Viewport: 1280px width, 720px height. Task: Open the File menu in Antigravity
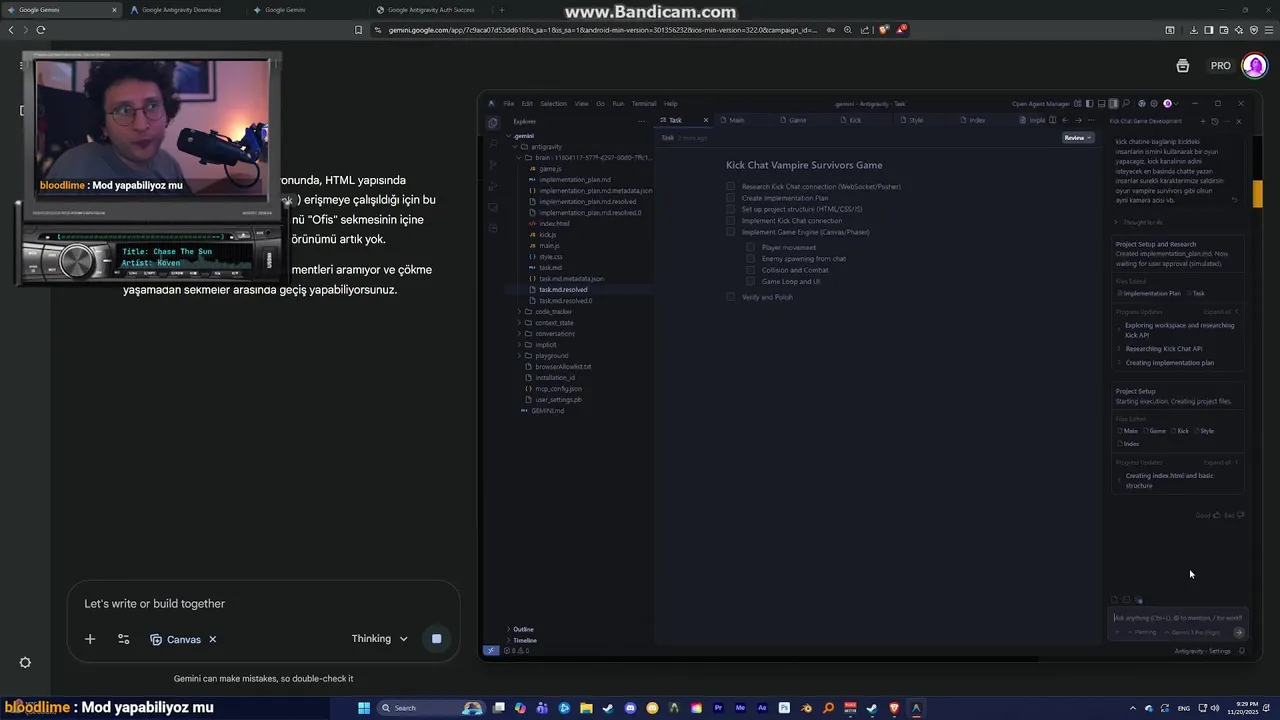point(509,104)
